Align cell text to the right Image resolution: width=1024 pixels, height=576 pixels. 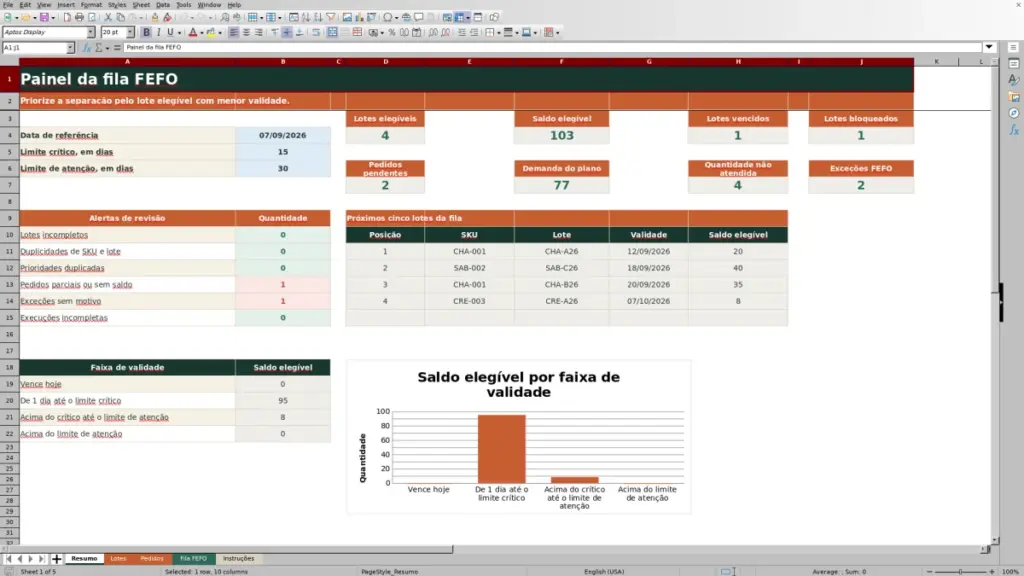click(259, 32)
